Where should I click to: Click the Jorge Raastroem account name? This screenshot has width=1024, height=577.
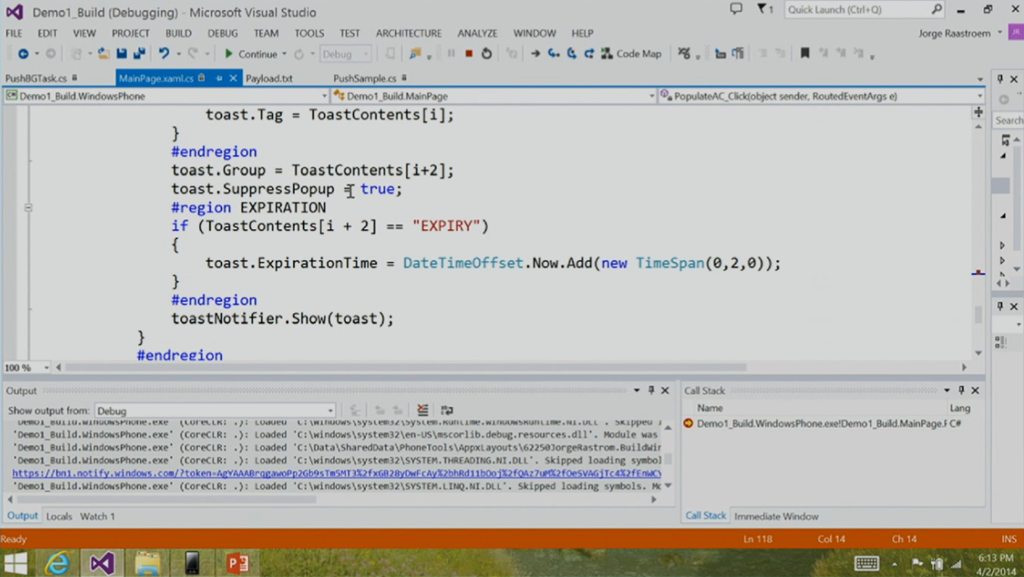pyautogui.click(x=954, y=33)
